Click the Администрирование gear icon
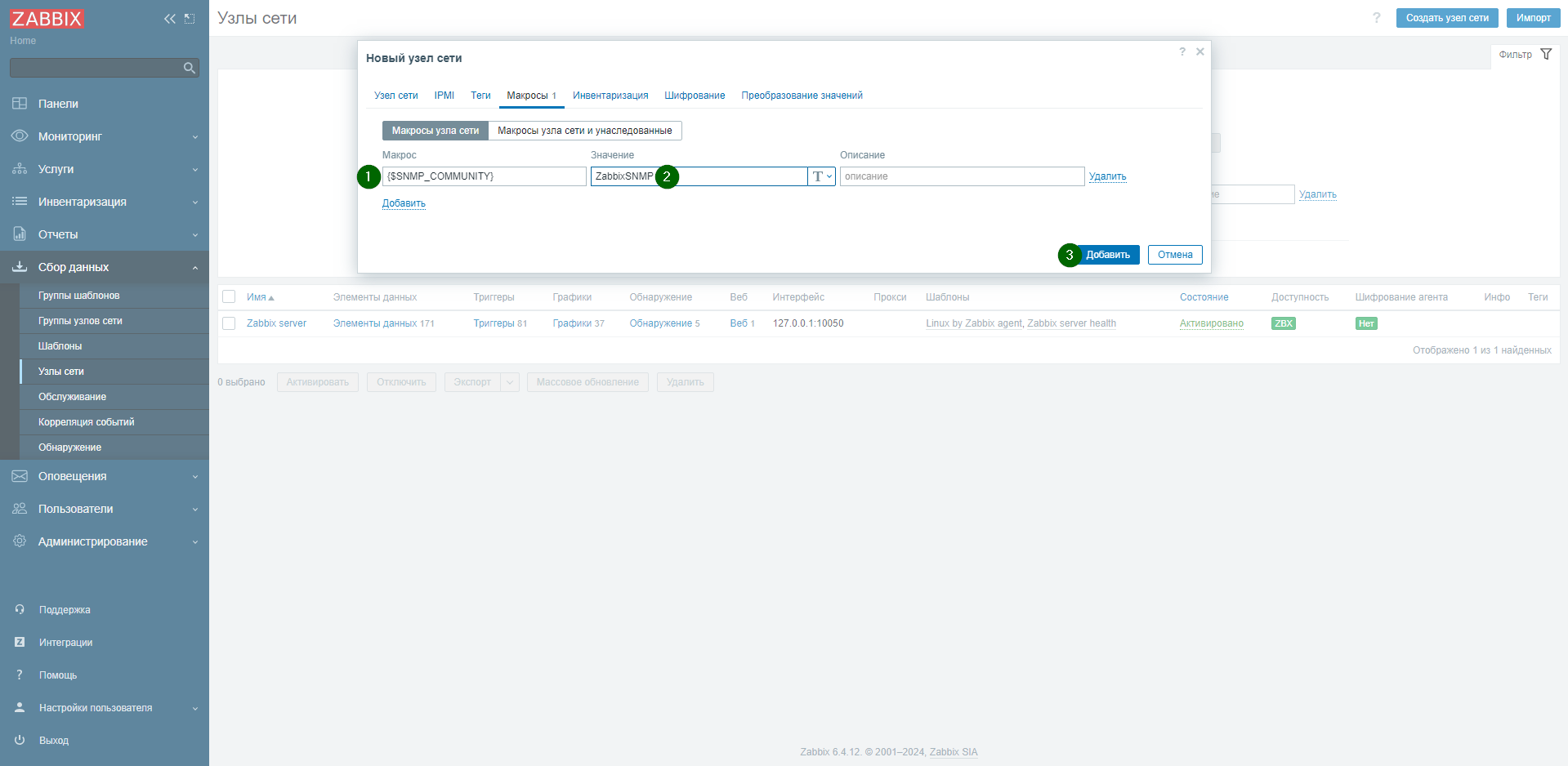This screenshot has height=766, width=1568. point(20,541)
